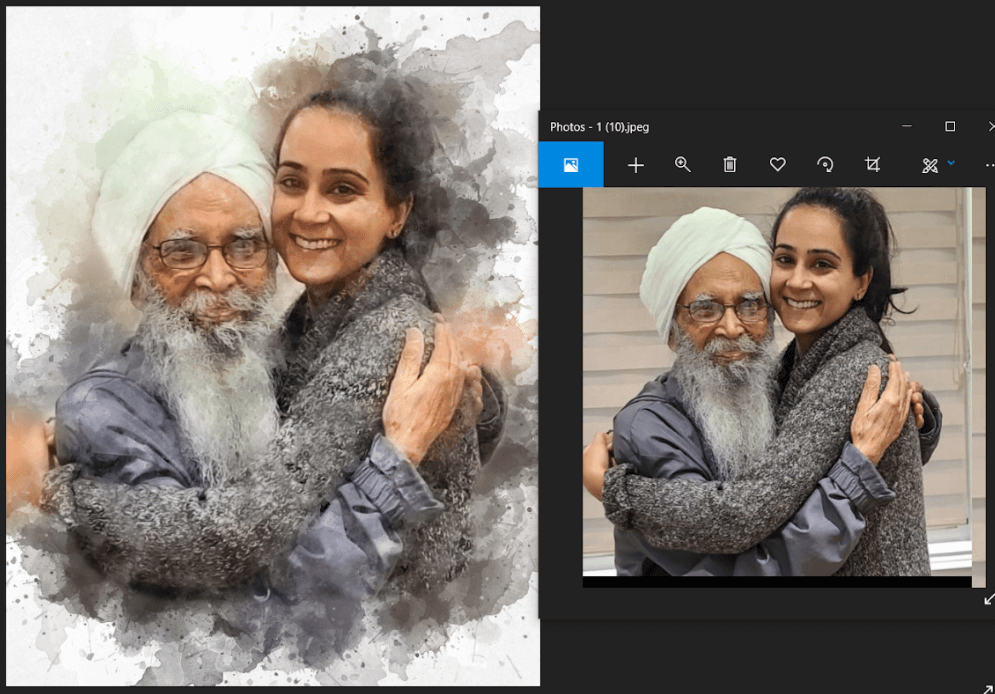This screenshot has width=995, height=694.
Task: Minimize the Photos window
Action: [907, 127]
